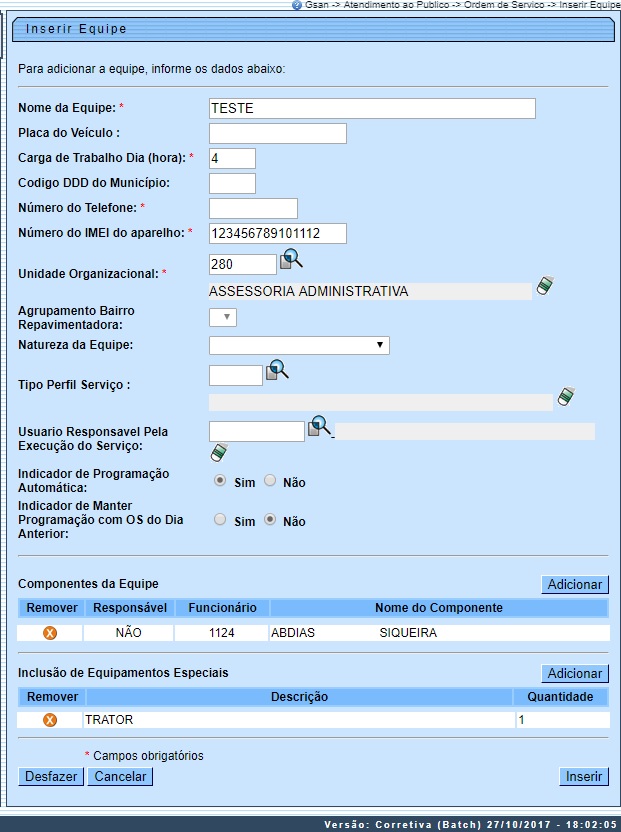This screenshot has width=621, height=832.
Task: Click Funcionário column header
Action: point(222,608)
